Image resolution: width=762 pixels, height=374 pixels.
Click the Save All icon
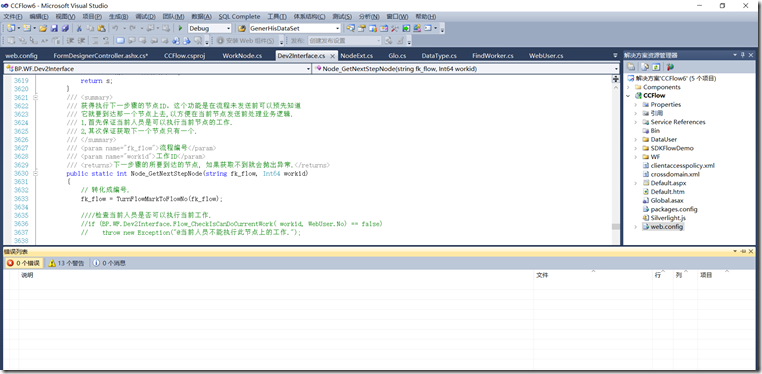[66, 28]
